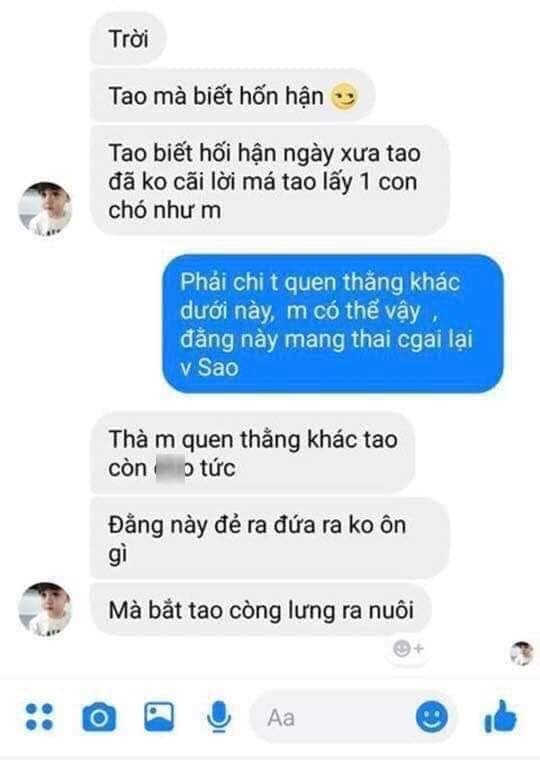Select the 'Tao biết hối hận ngày xưa' bubble
Screen dimensions: 540x760
click(x=270, y=181)
